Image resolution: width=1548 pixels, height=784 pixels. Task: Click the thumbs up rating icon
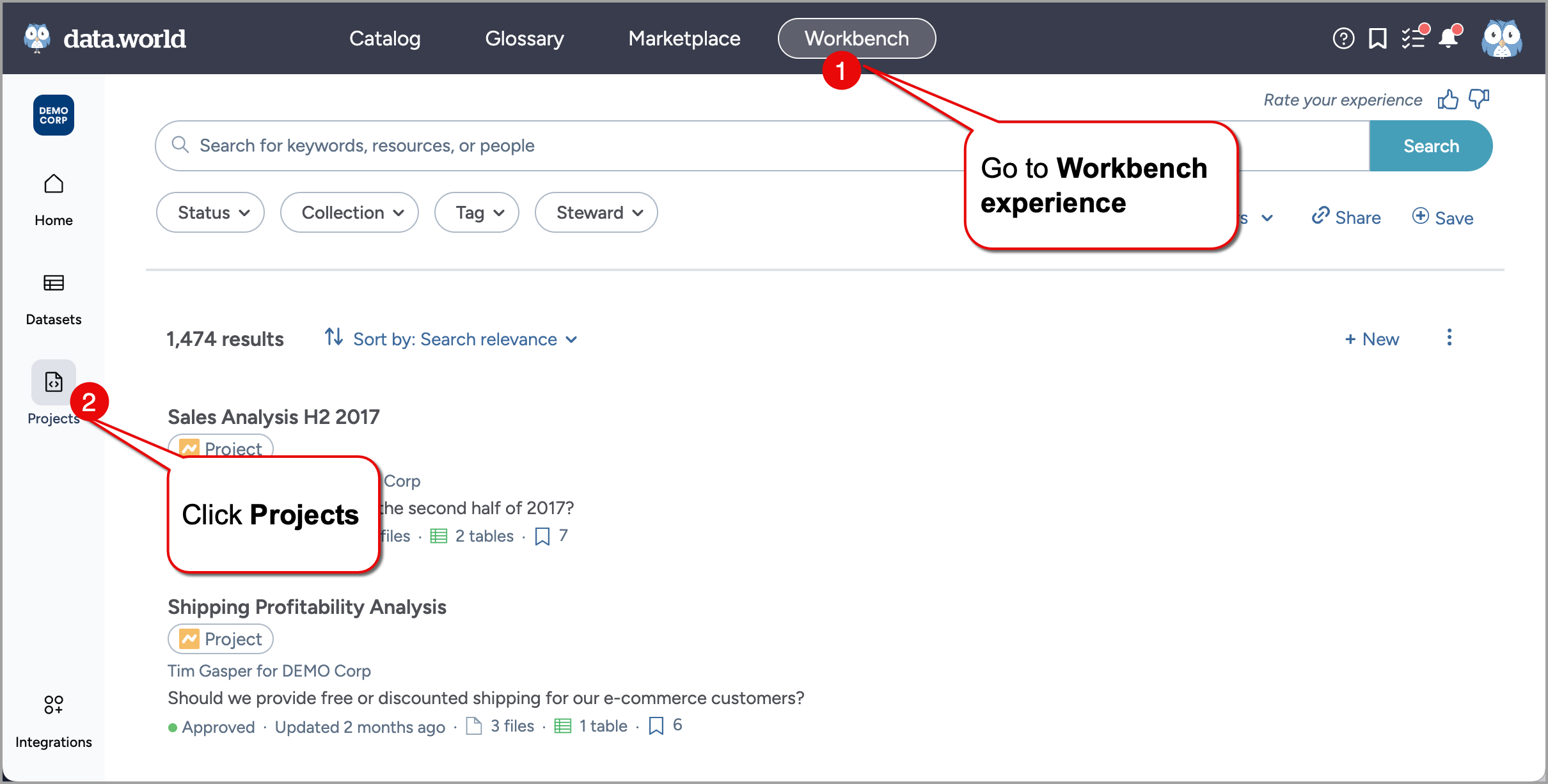coord(1448,100)
